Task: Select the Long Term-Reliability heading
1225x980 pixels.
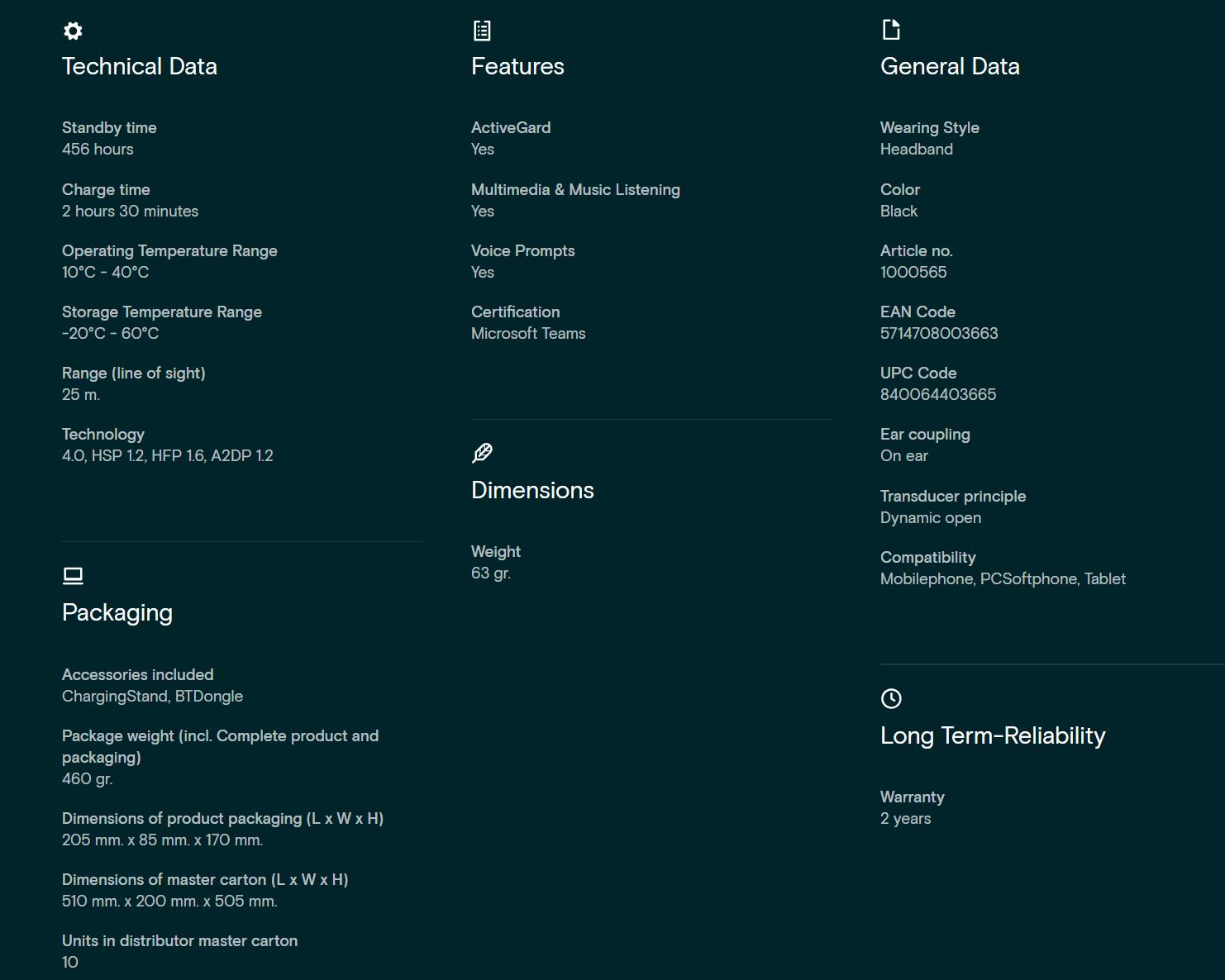Action: (x=993, y=735)
